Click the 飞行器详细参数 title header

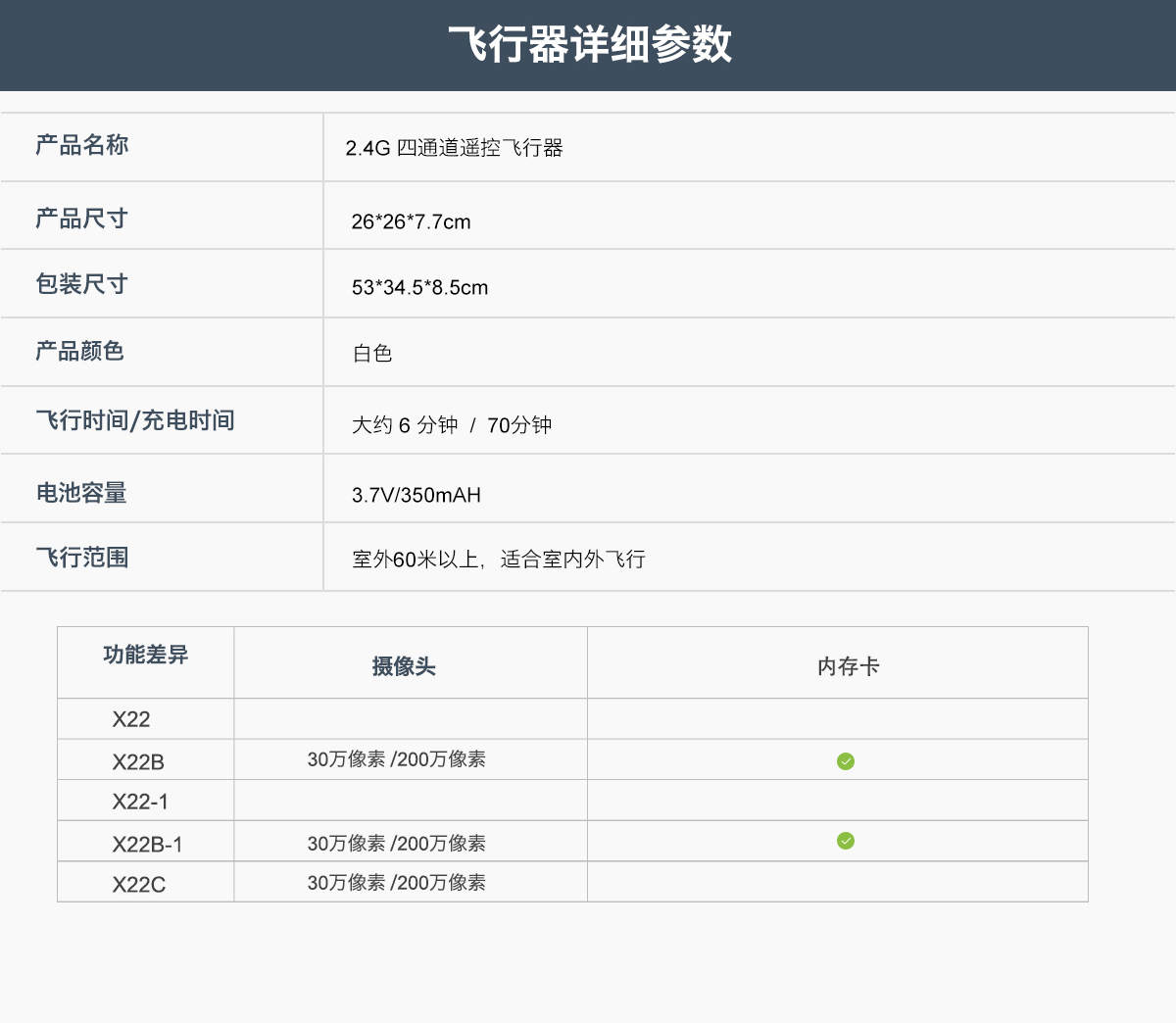click(589, 44)
